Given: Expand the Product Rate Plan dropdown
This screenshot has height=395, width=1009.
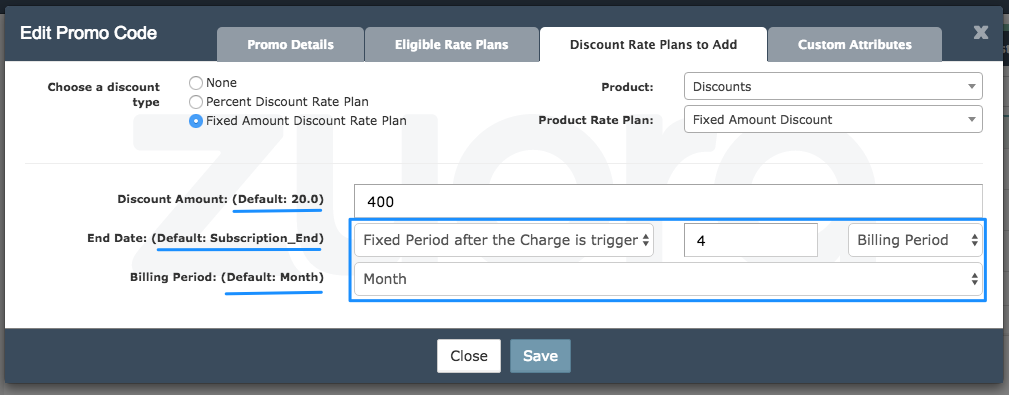Looking at the screenshot, I should click(x=833, y=120).
